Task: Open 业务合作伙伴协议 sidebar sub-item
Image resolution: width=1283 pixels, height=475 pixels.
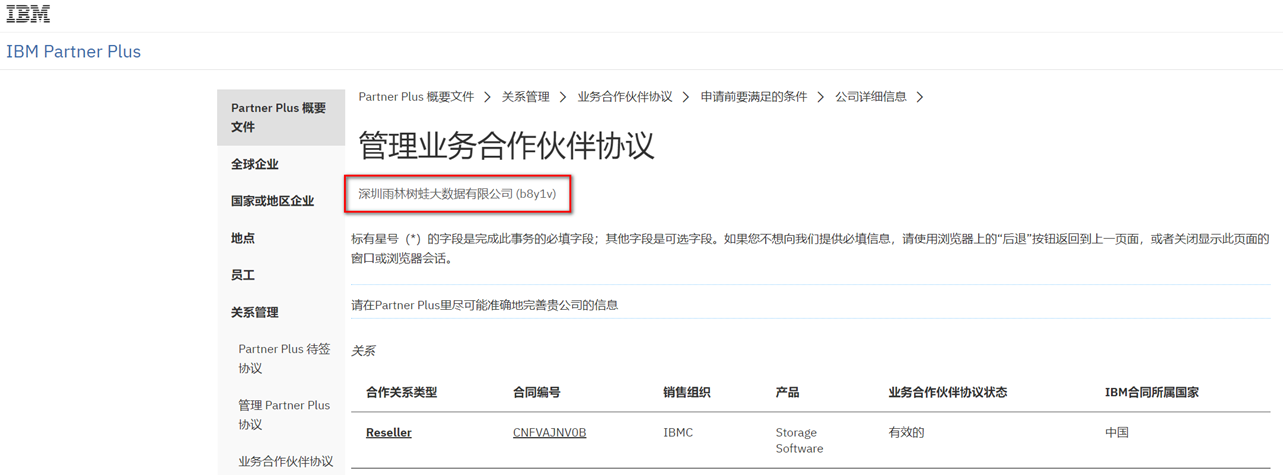Action: pos(286,461)
